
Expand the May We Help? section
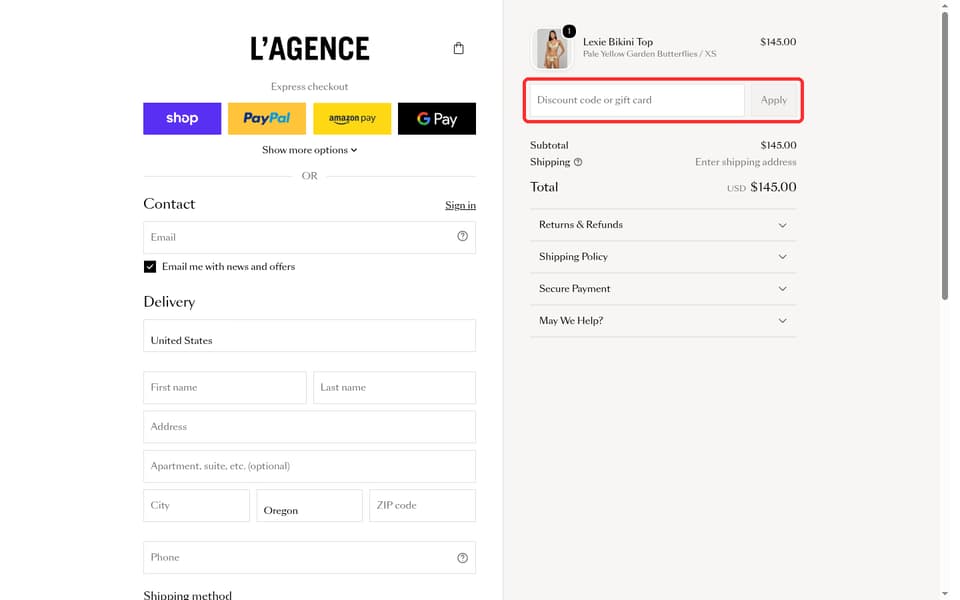[x=663, y=321]
